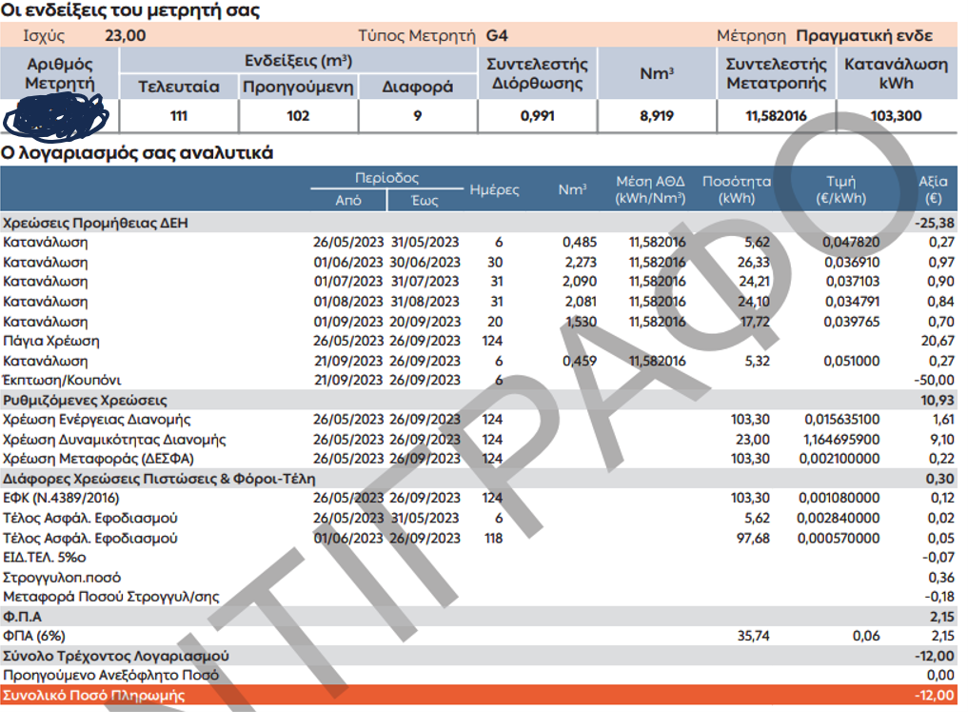Viewport: 968px width, 712px height.
Task: Click the 'Αριθμός Μετρητή' column header
Action: click(x=60, y=73)
